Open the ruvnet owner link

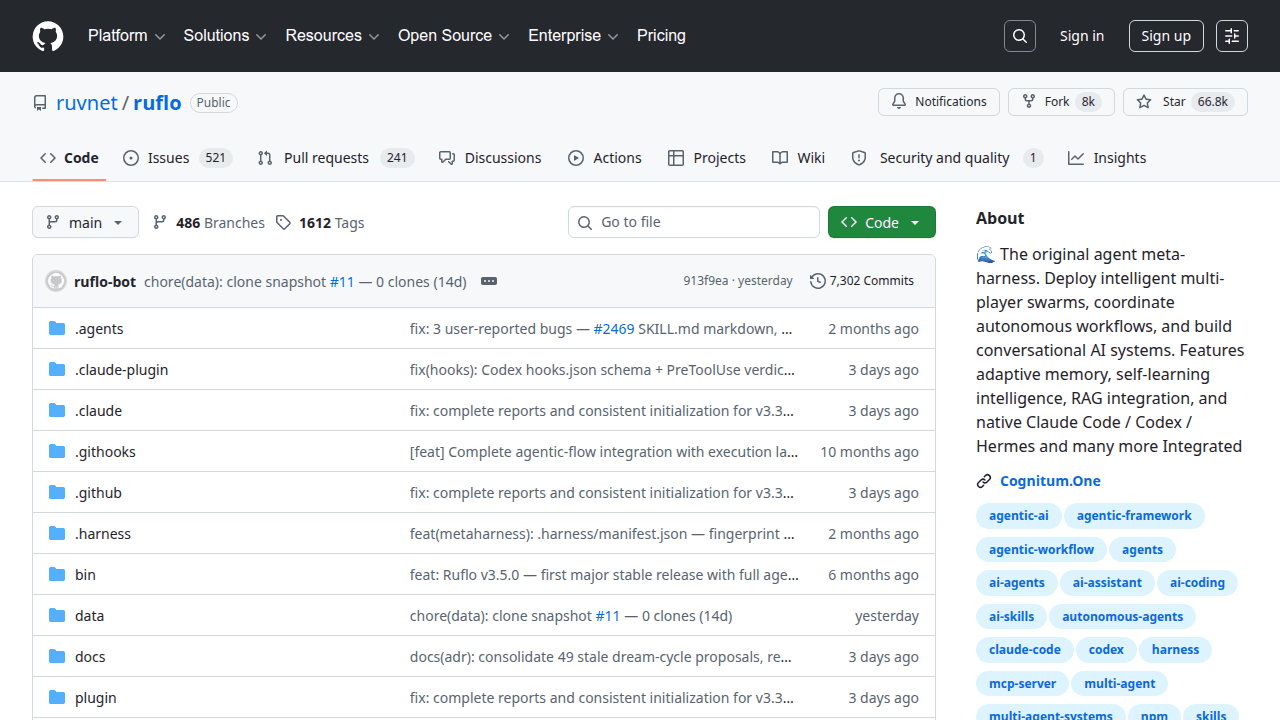click(x=87, y=103)
